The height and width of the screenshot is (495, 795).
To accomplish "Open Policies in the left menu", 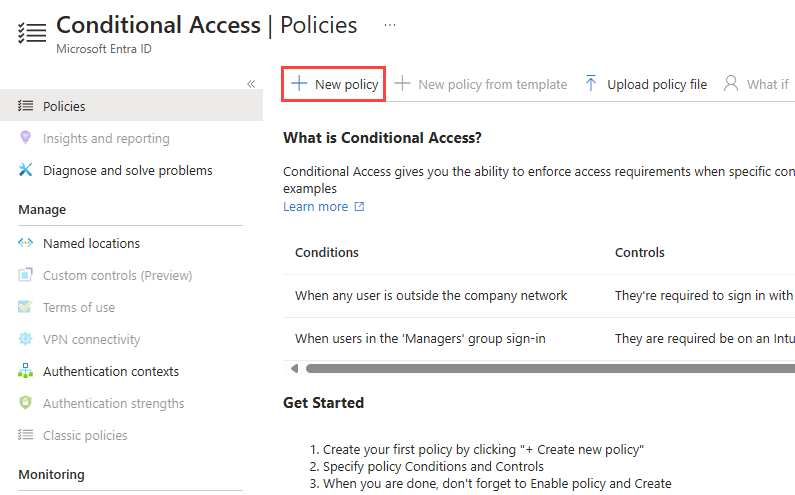I will pyautogui.click(x=64, y=106).
